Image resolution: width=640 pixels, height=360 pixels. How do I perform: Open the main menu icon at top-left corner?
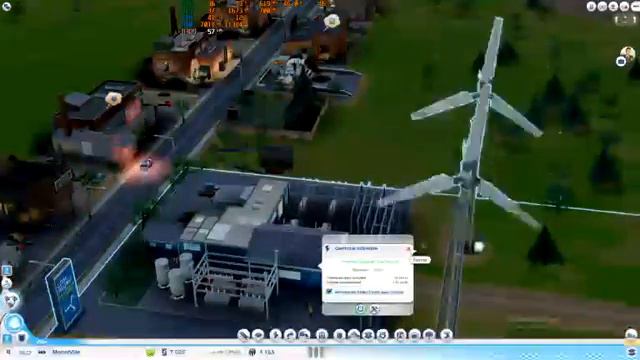click(x=6, y=6)
